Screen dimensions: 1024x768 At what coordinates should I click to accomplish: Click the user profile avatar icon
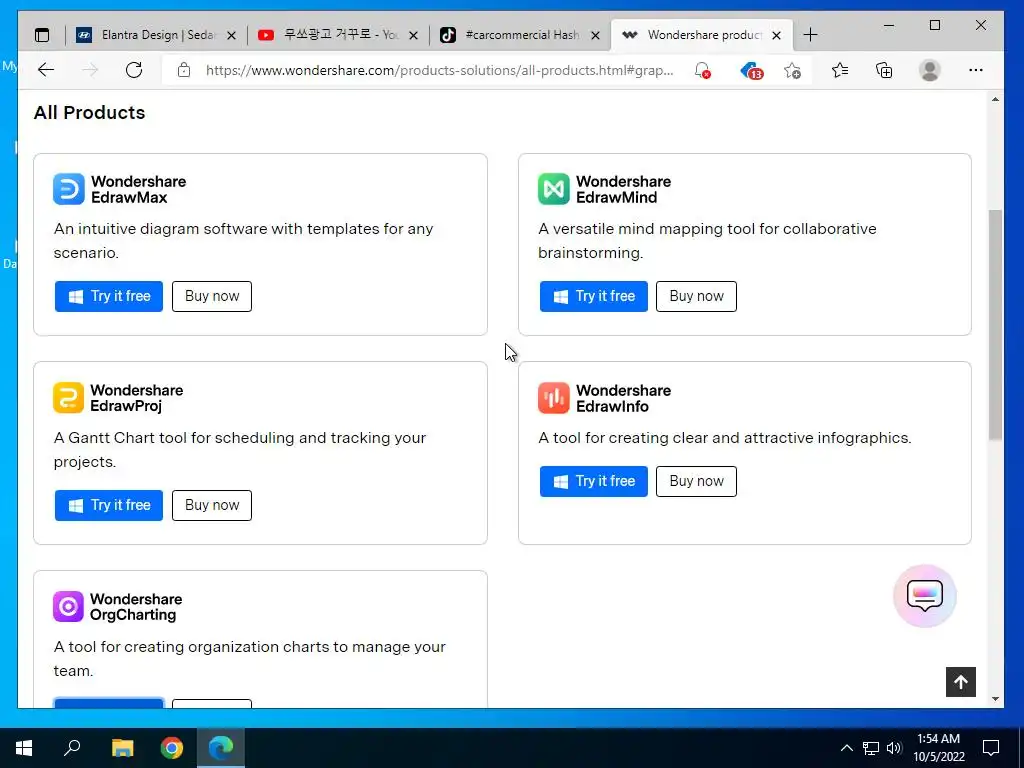[929, 70]
